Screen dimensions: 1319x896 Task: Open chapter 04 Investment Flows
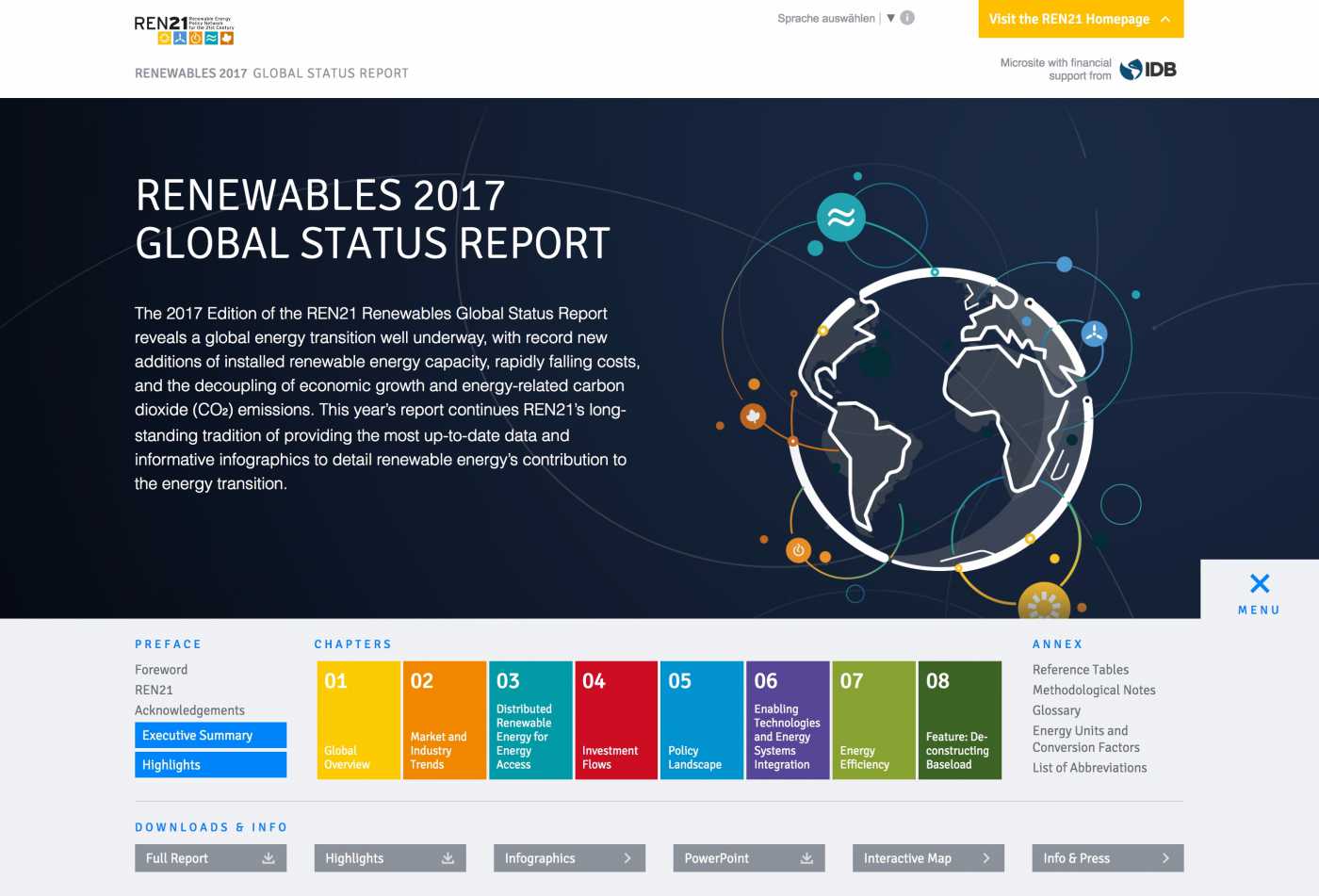(x=616, y=720)
